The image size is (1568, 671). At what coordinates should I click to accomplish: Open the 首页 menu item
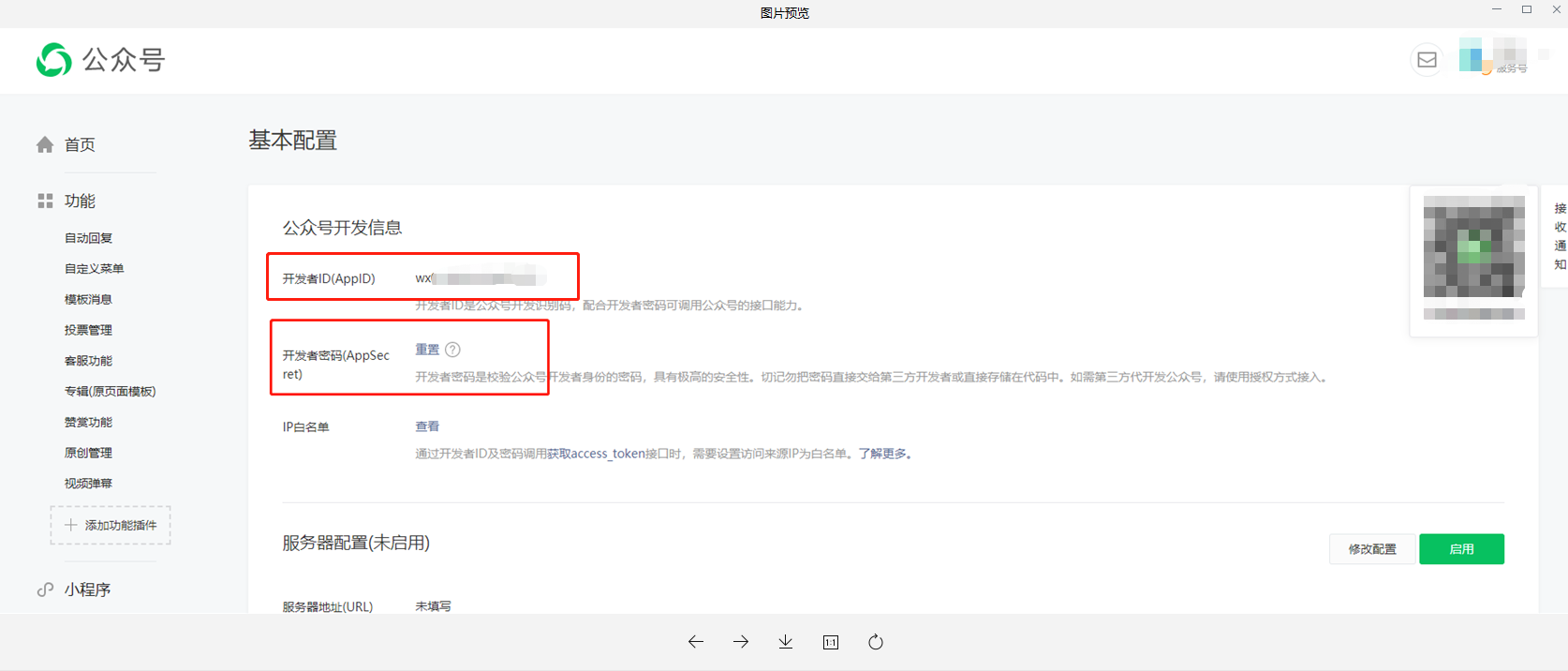[x=80, y=144]
